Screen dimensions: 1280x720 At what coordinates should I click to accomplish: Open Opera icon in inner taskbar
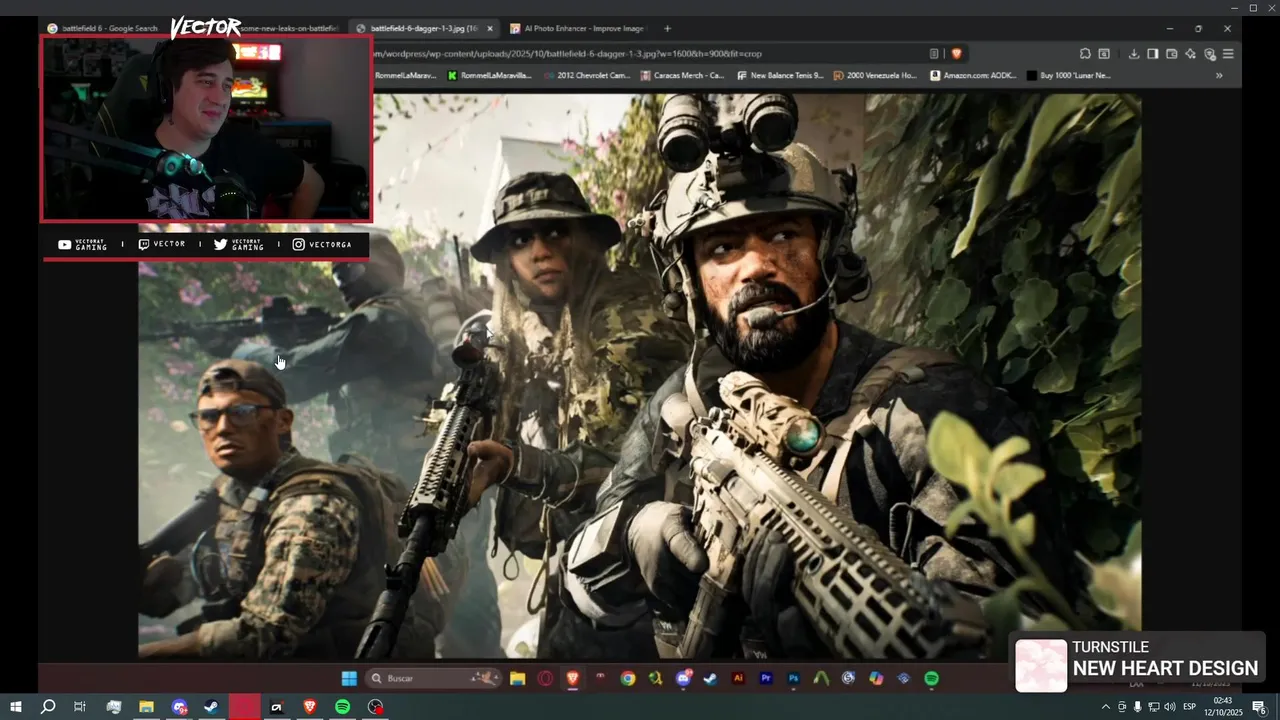545,678
